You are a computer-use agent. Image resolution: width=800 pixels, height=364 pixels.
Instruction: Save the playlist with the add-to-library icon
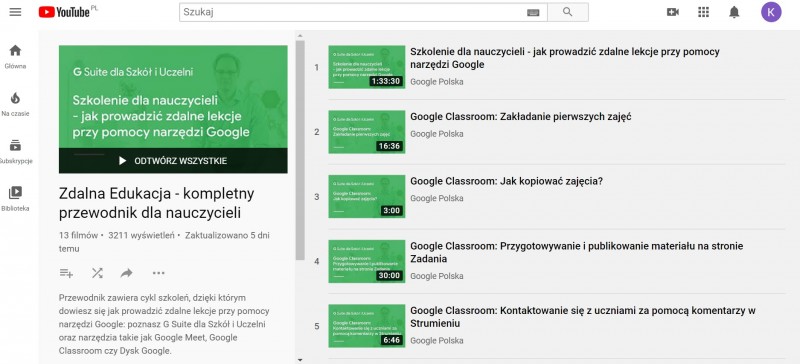click(66, 273)
